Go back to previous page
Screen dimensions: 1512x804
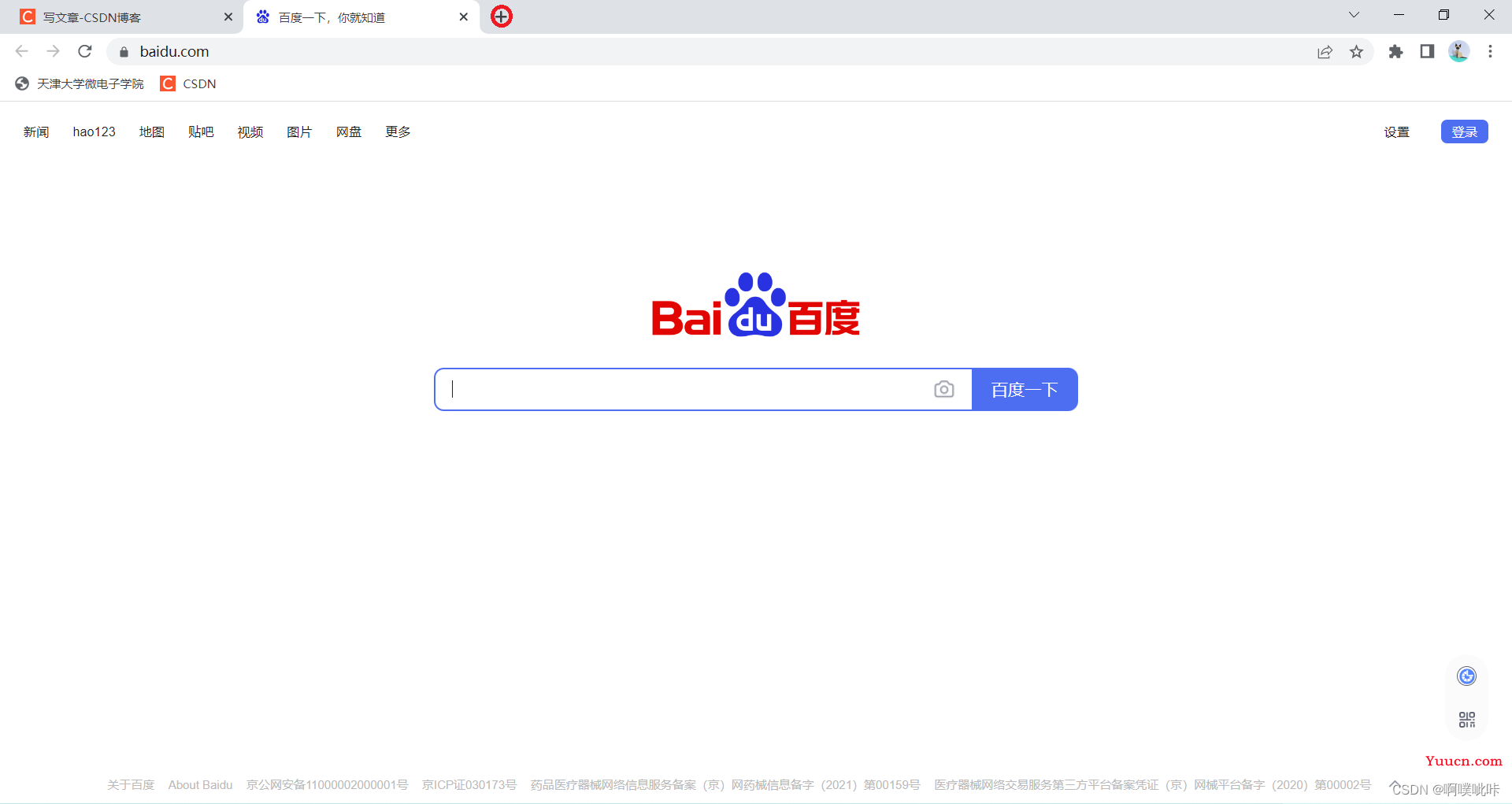pos(22,51)
